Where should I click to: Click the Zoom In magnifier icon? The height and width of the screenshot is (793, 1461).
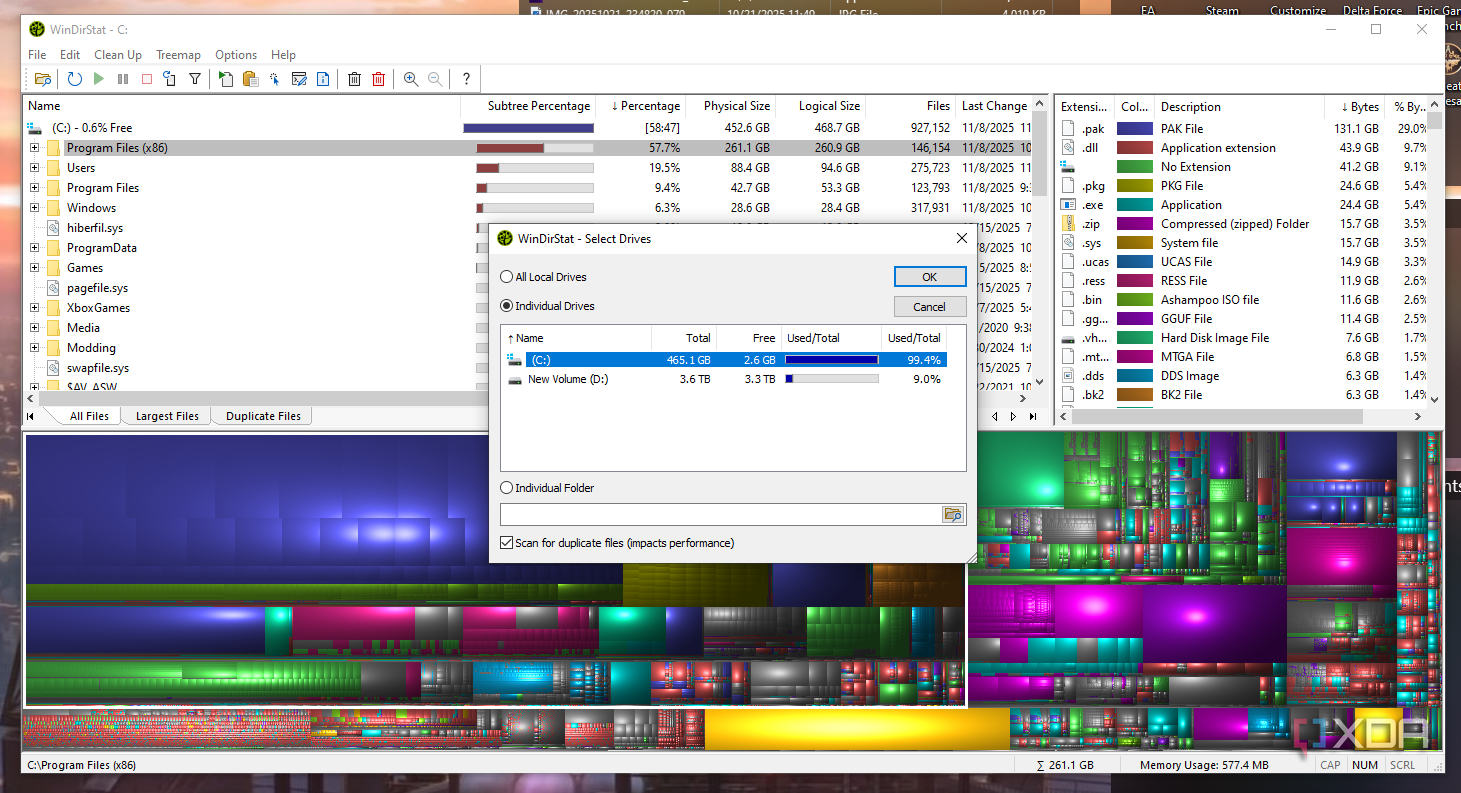pyautogui.click(x=411, y=79)
